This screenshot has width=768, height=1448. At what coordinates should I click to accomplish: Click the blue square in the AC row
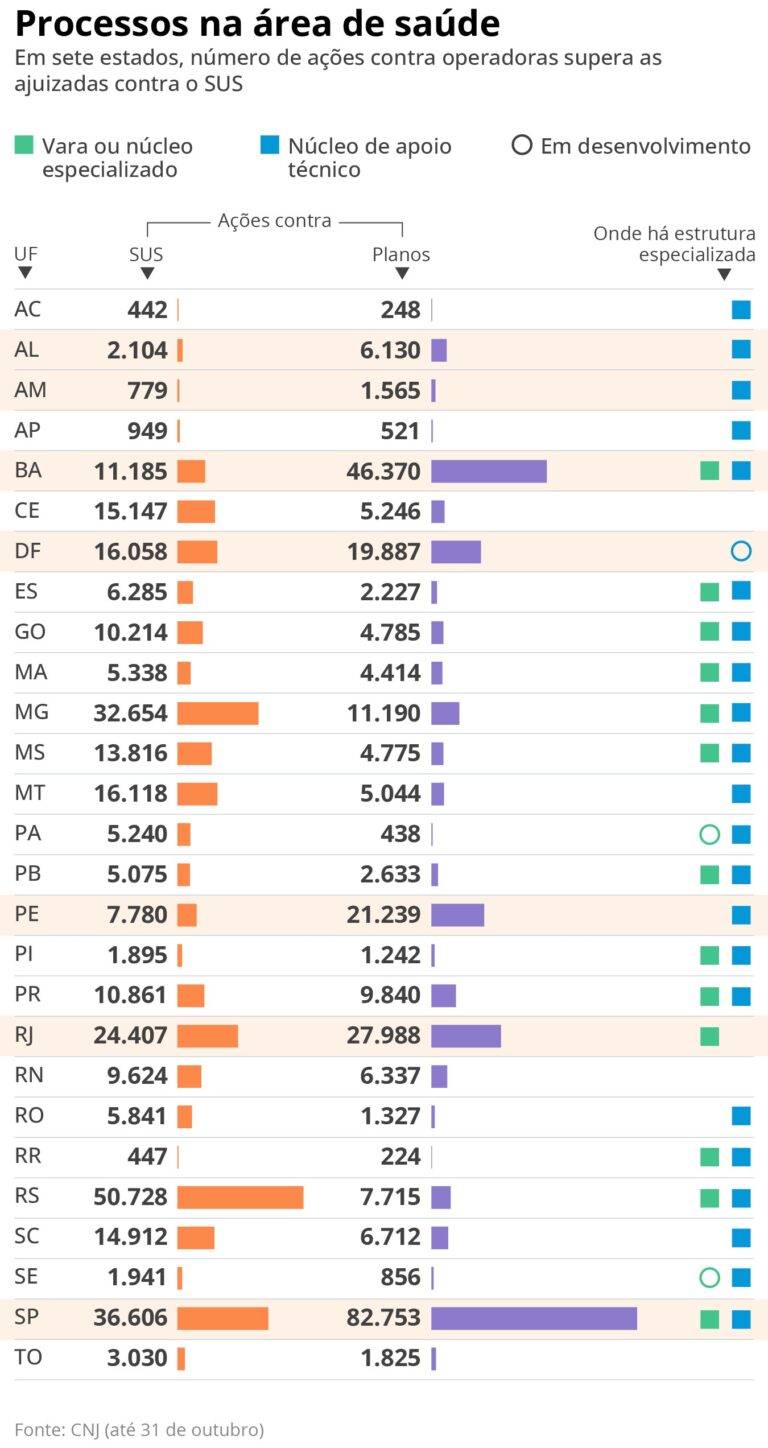741,310
